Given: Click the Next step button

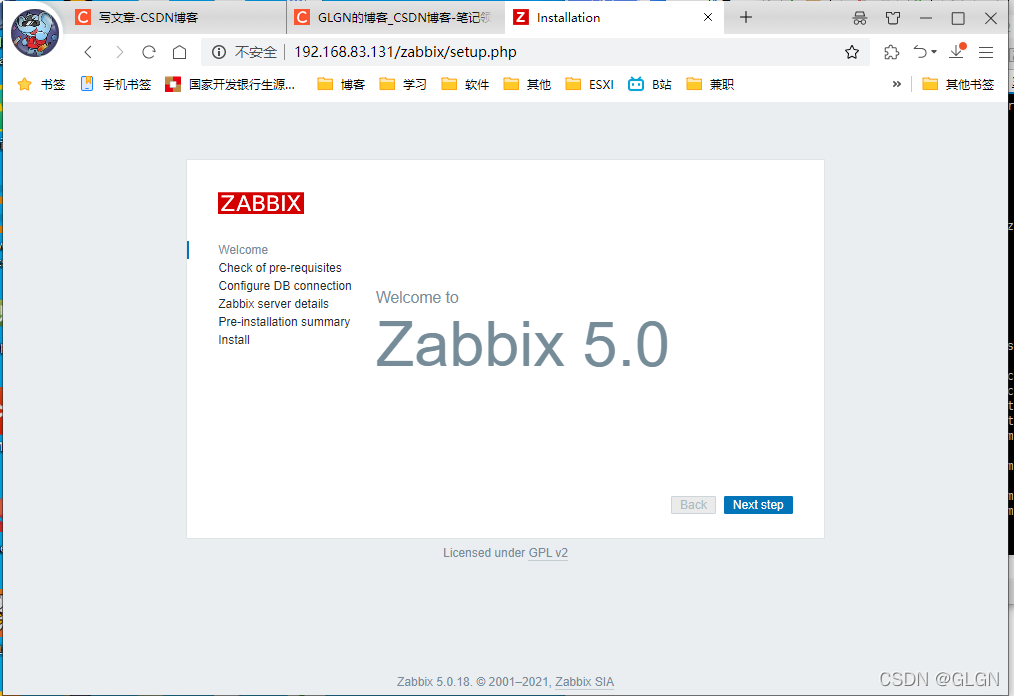Looking at the screenshot, I should (x=758, y=504).
